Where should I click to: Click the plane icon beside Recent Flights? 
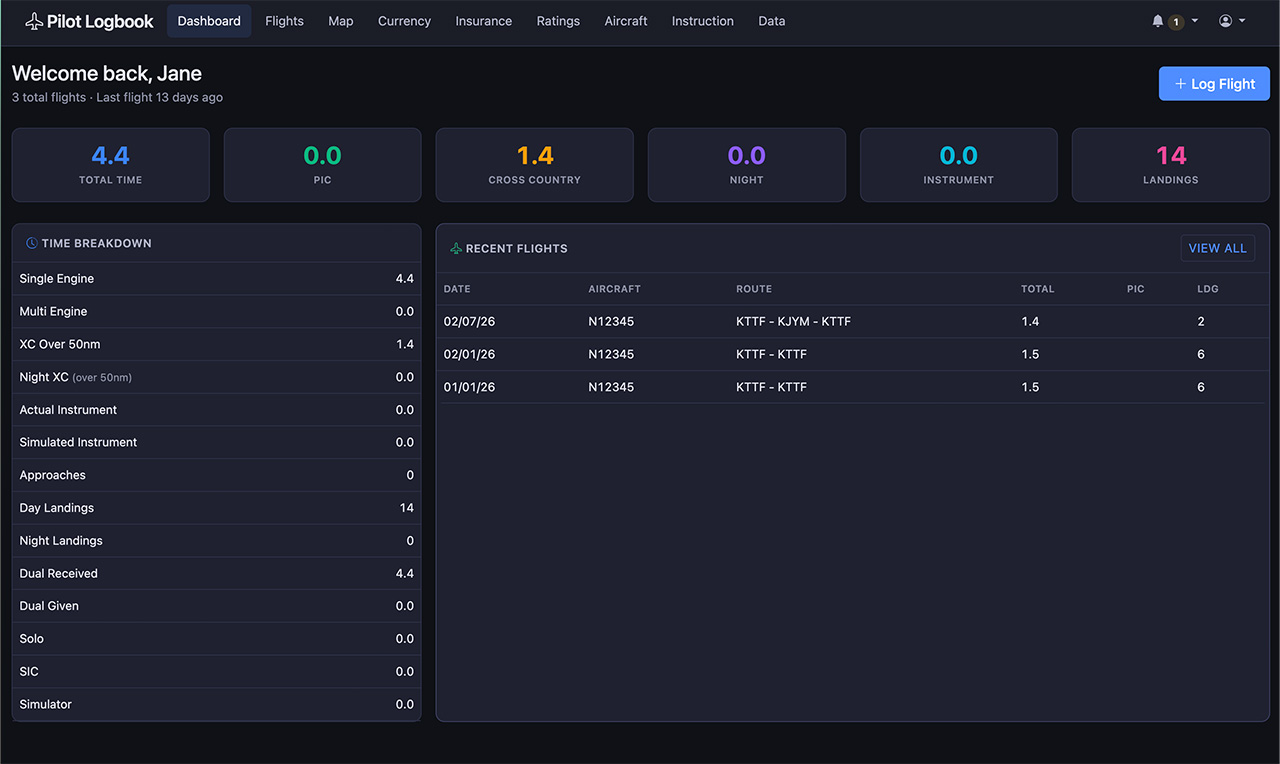pyautogui.click(x=456, y=248)
